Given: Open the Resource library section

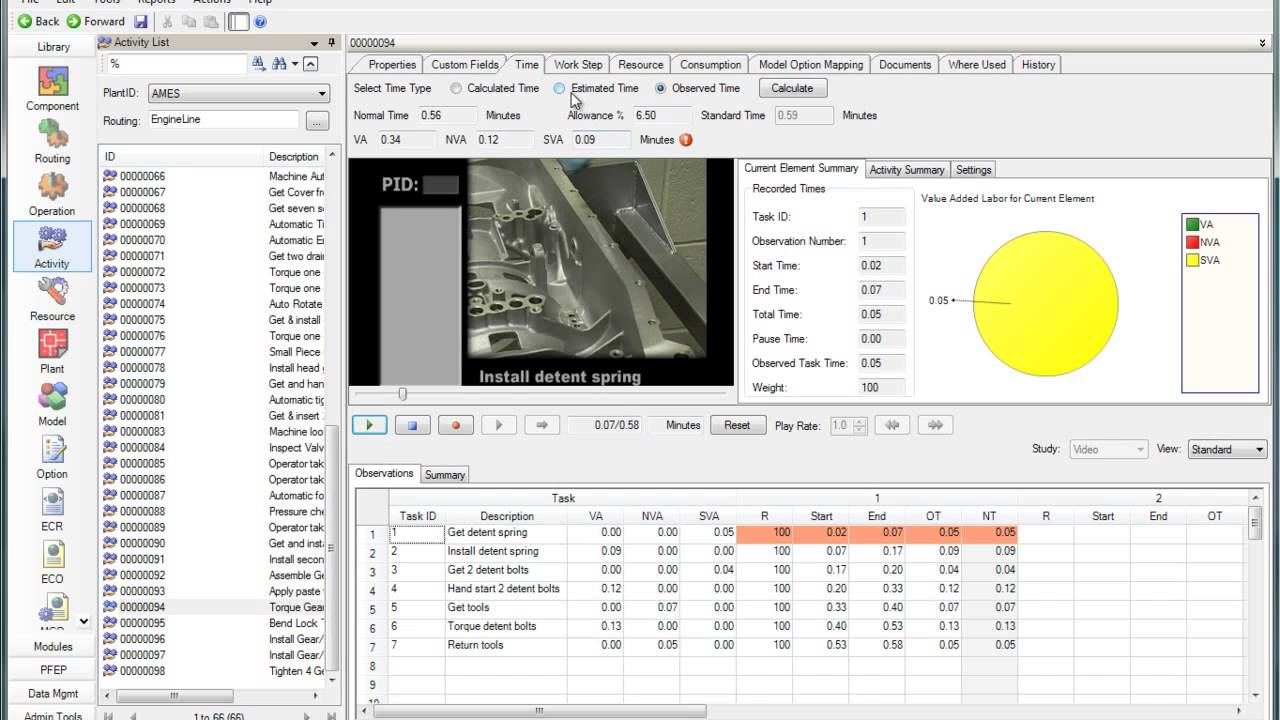Looking at the screenshot, I should (x=52, y=299).
